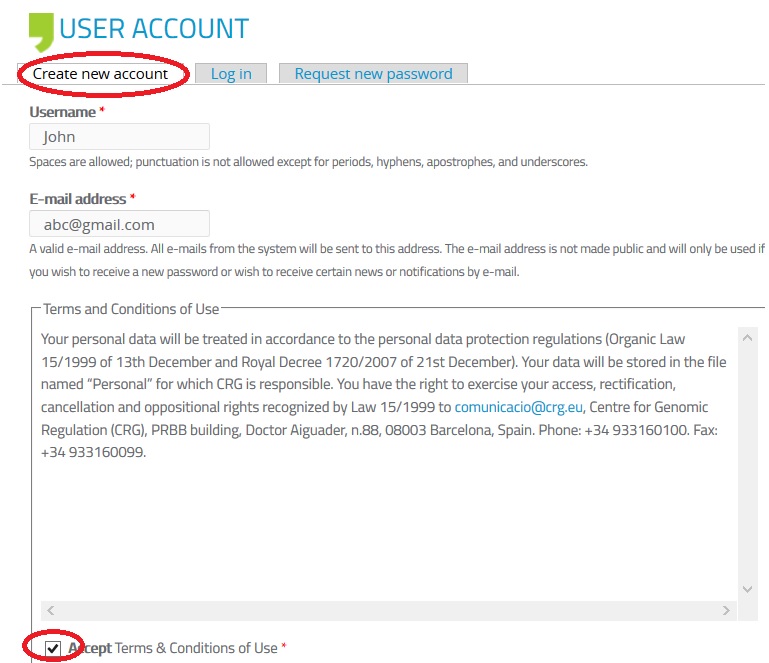The width and height of the screenshot is (769, 663).
Task: Click the Username field label
Action: click(62, 112)
